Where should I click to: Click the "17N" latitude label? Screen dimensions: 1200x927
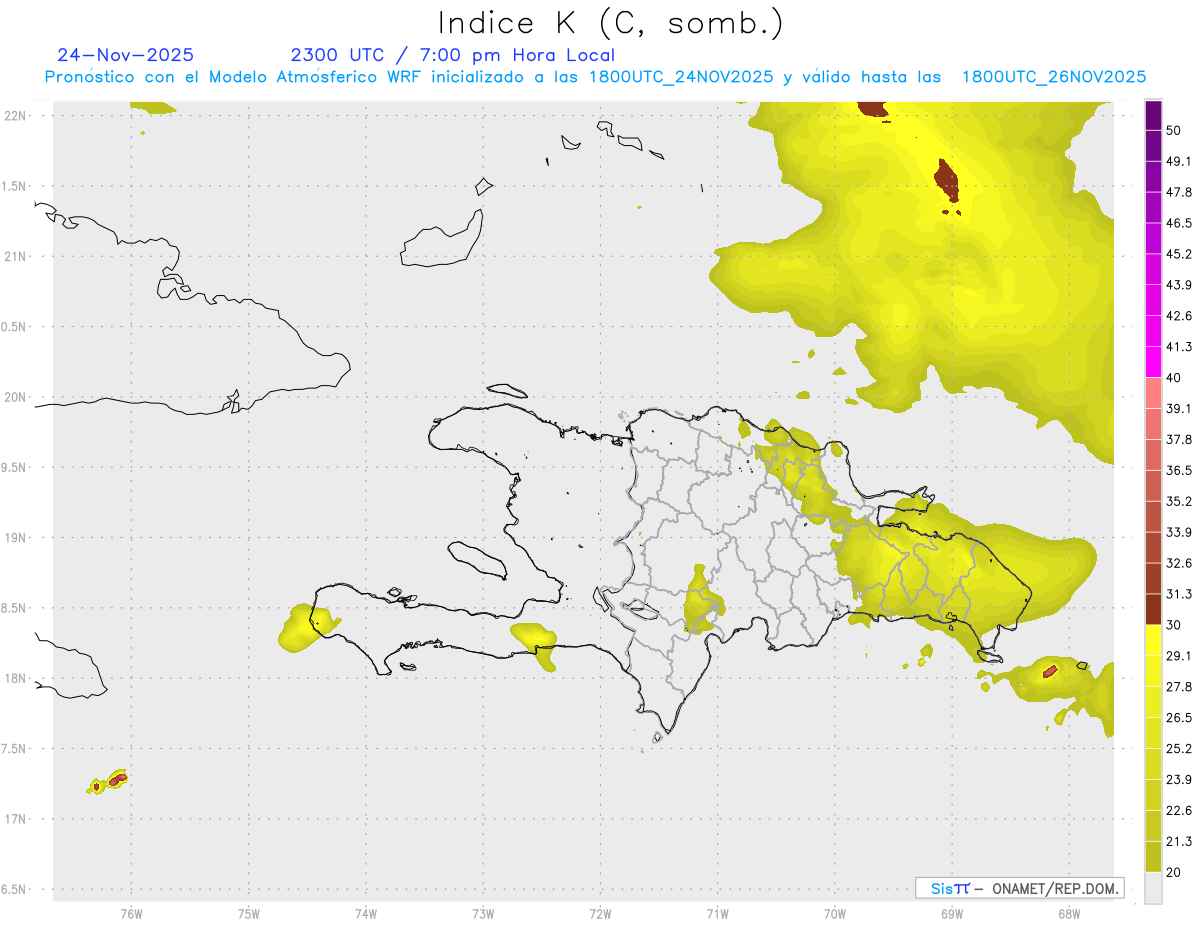[16, 819]
